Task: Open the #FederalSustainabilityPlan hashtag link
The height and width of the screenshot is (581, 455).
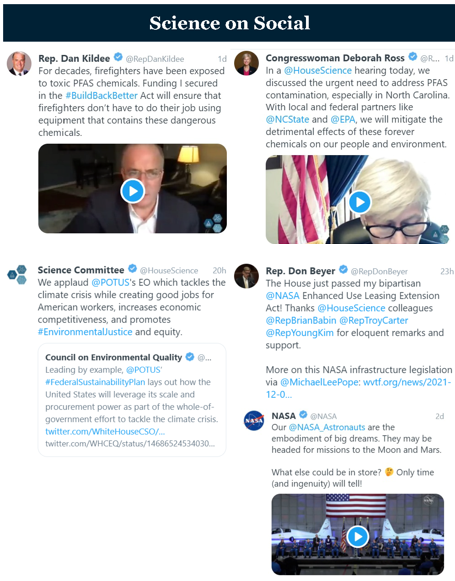Action: pyautogui.click(x=95, y=382)
